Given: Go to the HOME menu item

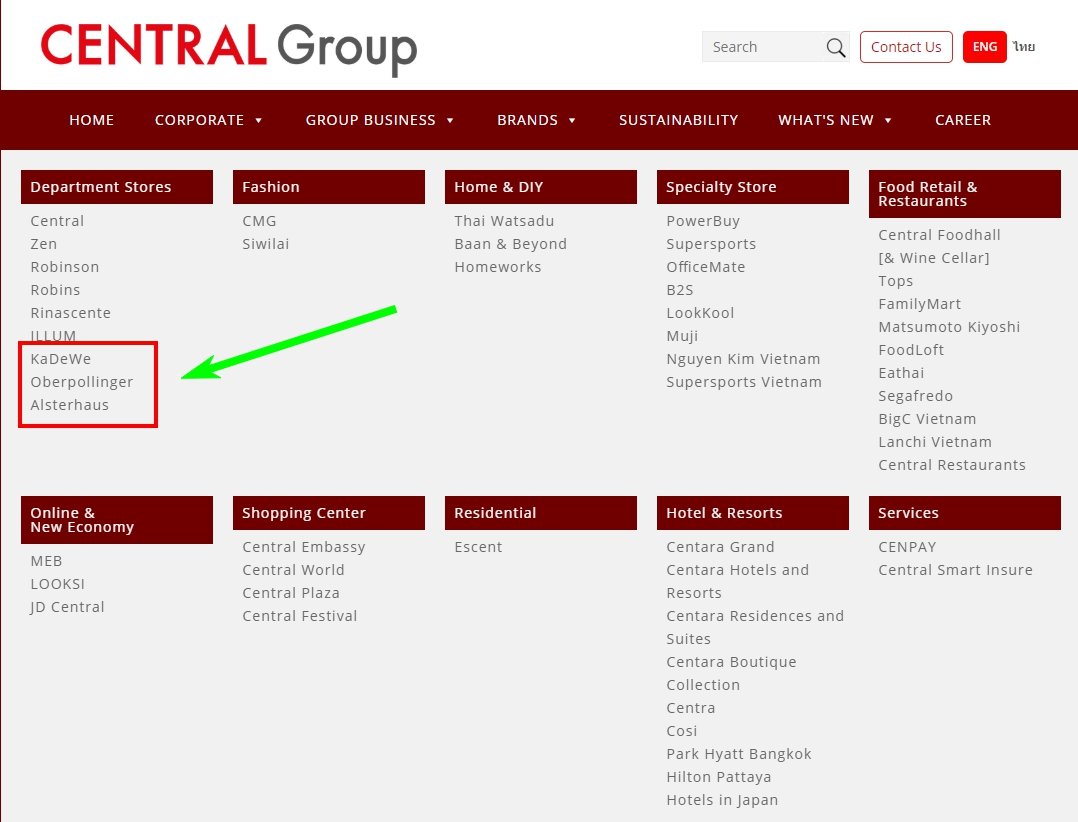Looking at the screenshot, I should point(91,120).
